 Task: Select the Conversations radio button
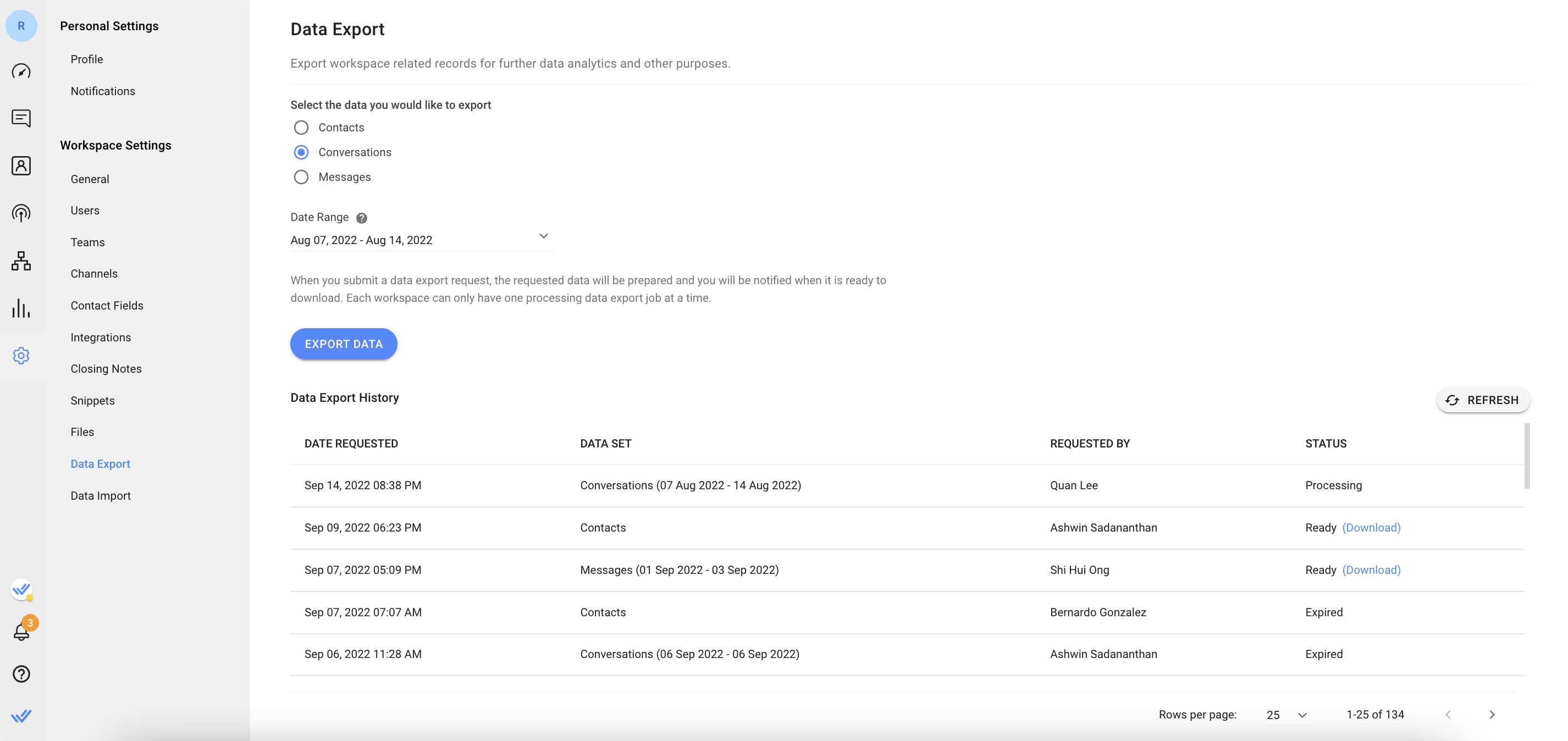pyautogui.click(x=301, y=153)
